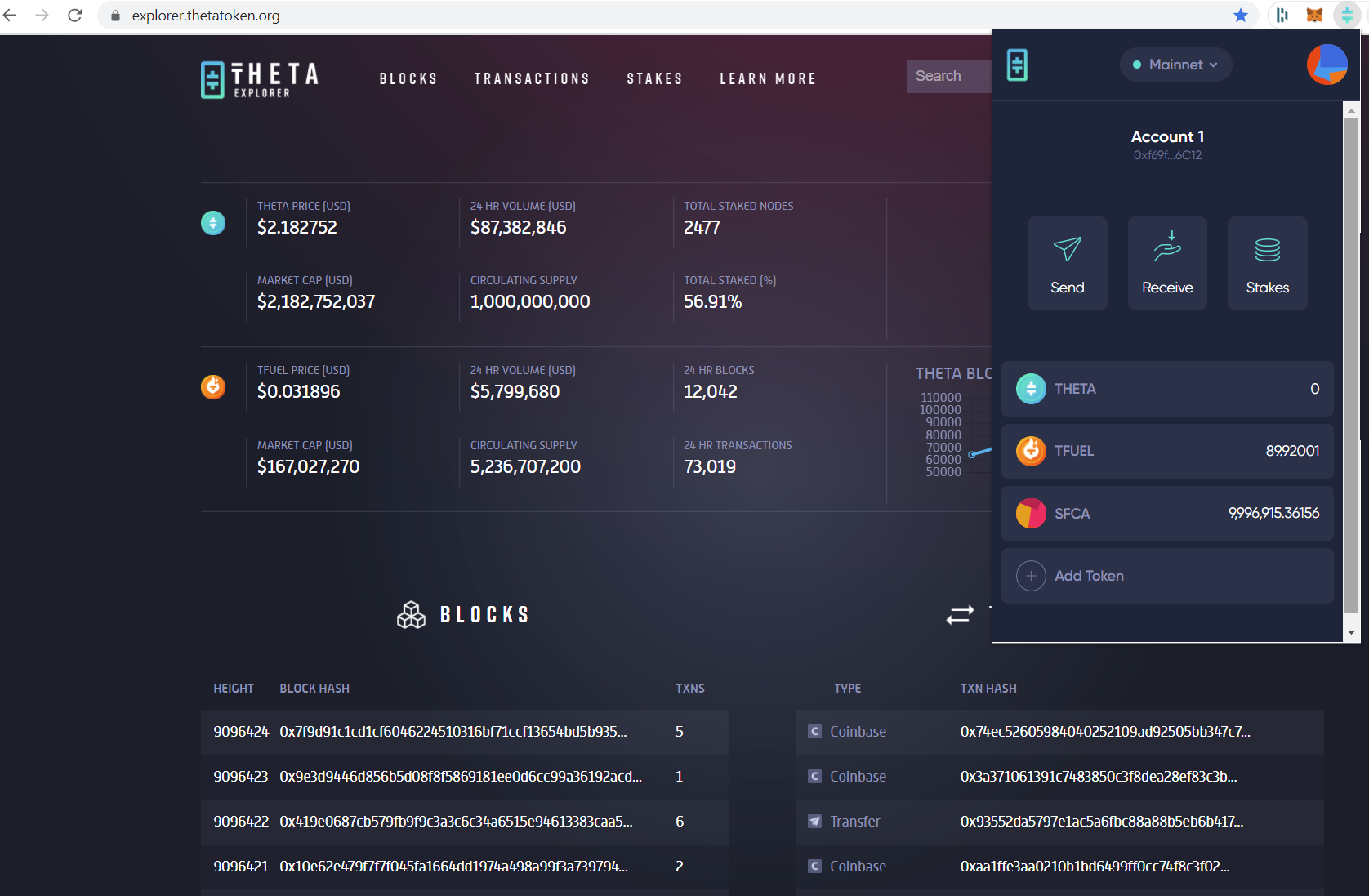Click the teal THETA price icon
Image resolution: width=1369 pixels, height=896 pixels.
click(x=213, y=222)
